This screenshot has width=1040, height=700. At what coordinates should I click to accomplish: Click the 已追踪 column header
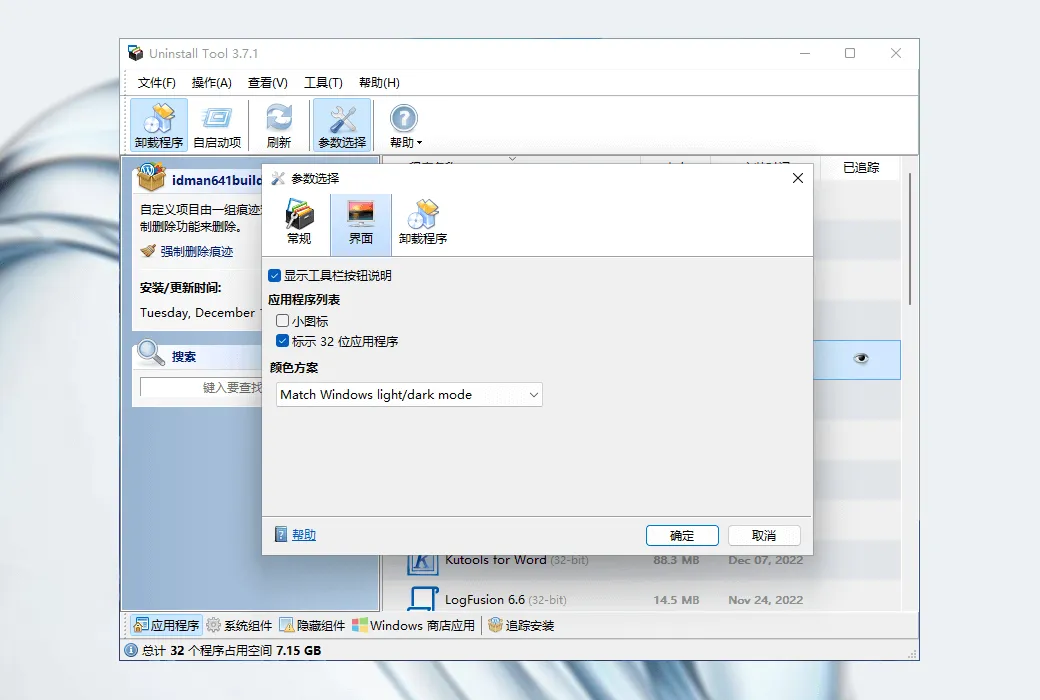click(x=861, y=168)
